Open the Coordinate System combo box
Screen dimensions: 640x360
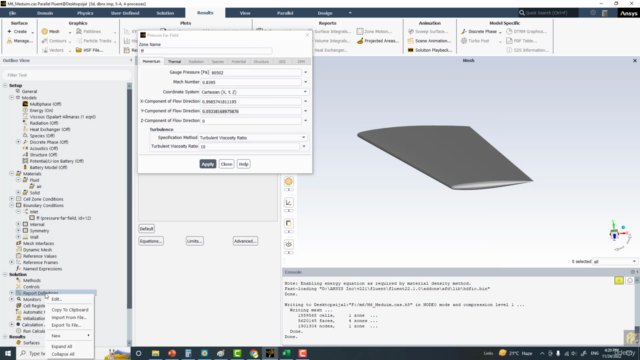pyautogui.click(x=254, y=92)
